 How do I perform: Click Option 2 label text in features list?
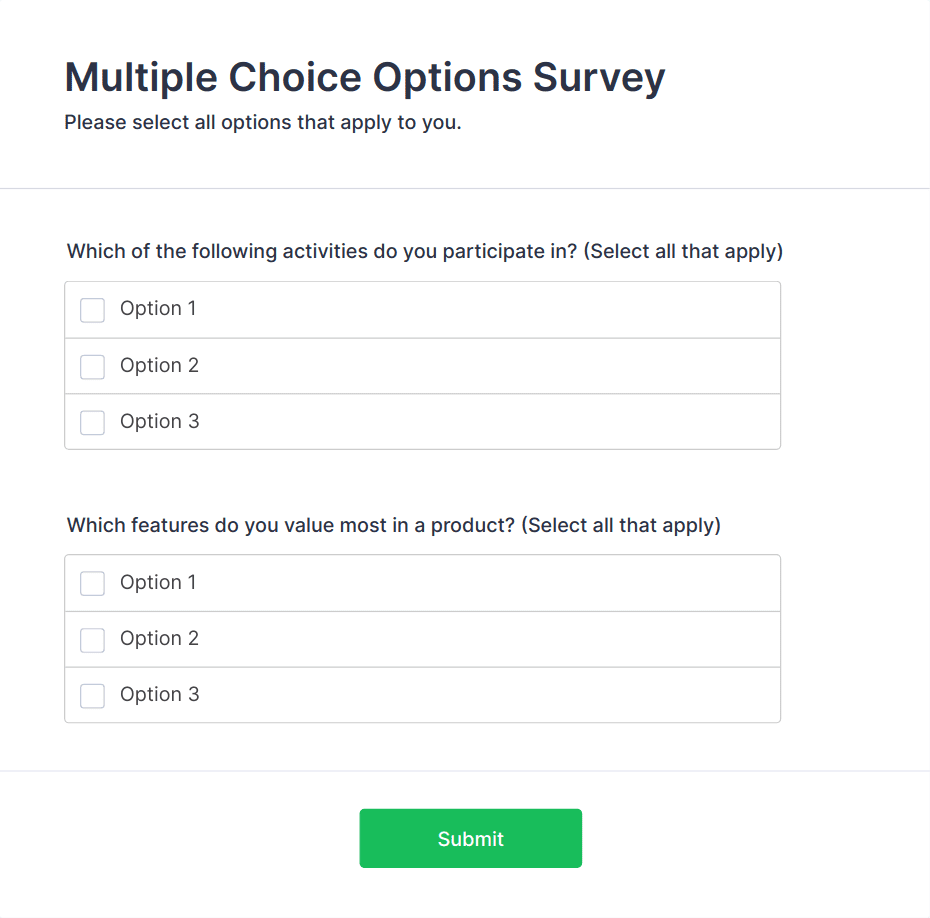click(x=159, y=639)
